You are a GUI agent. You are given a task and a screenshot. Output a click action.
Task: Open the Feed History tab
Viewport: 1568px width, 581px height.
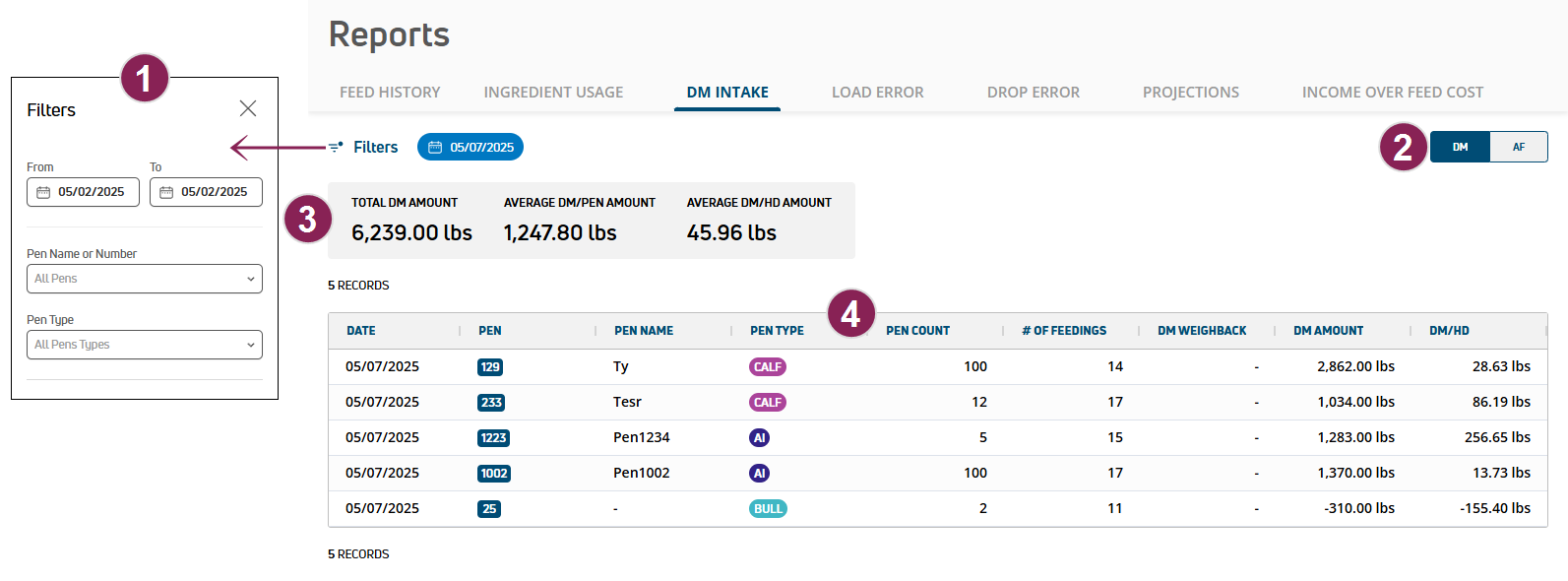(x=390, y=93)
